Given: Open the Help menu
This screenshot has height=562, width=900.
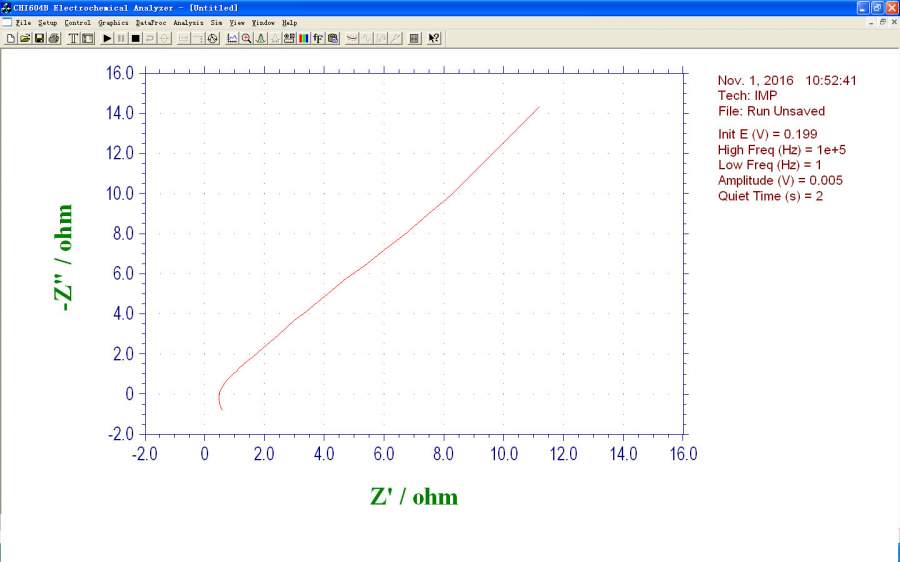Looking at the screenshot, I should (x=289, y=23).
